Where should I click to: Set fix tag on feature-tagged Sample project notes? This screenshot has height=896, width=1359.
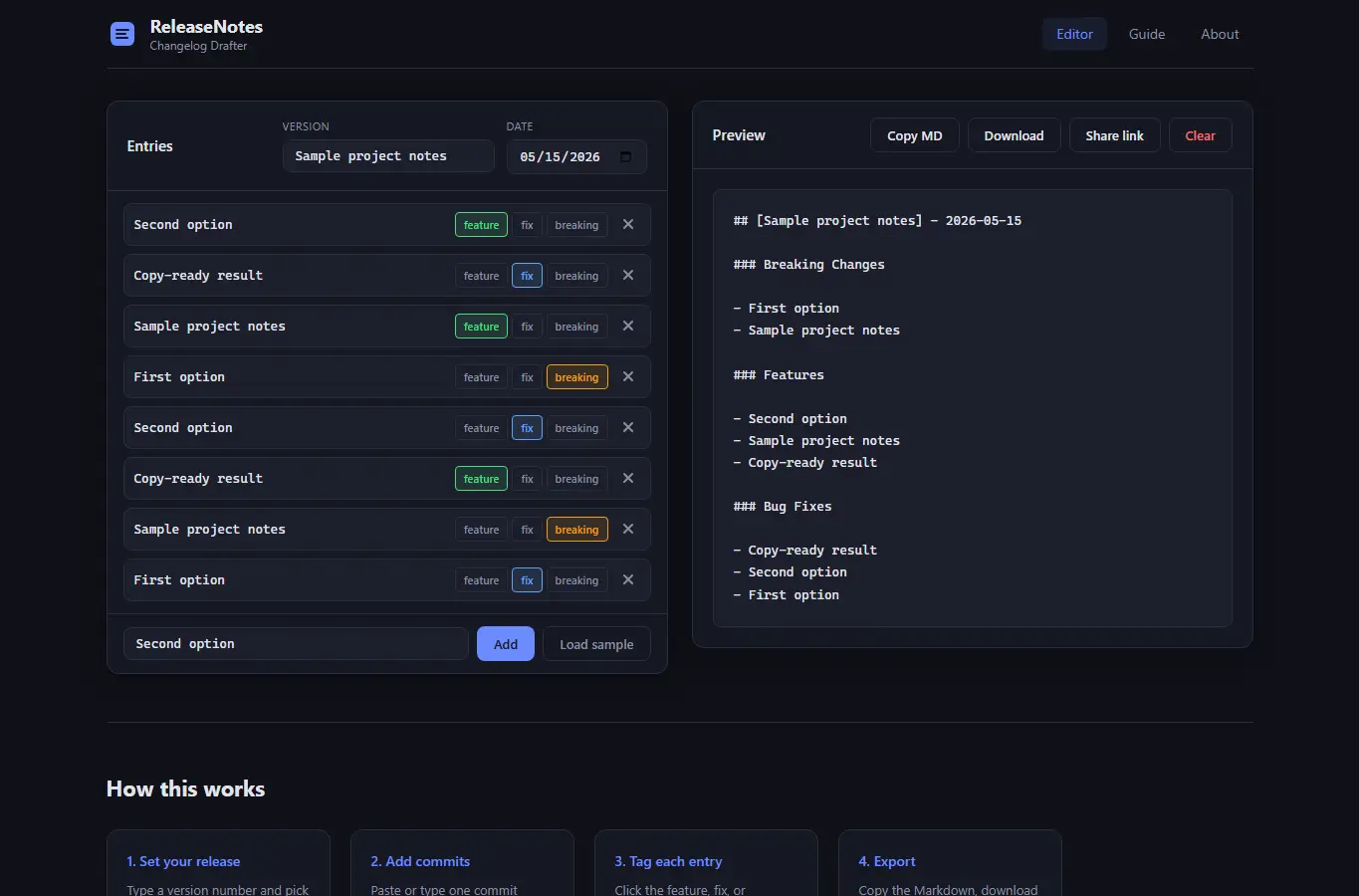[x=527, y=327]
